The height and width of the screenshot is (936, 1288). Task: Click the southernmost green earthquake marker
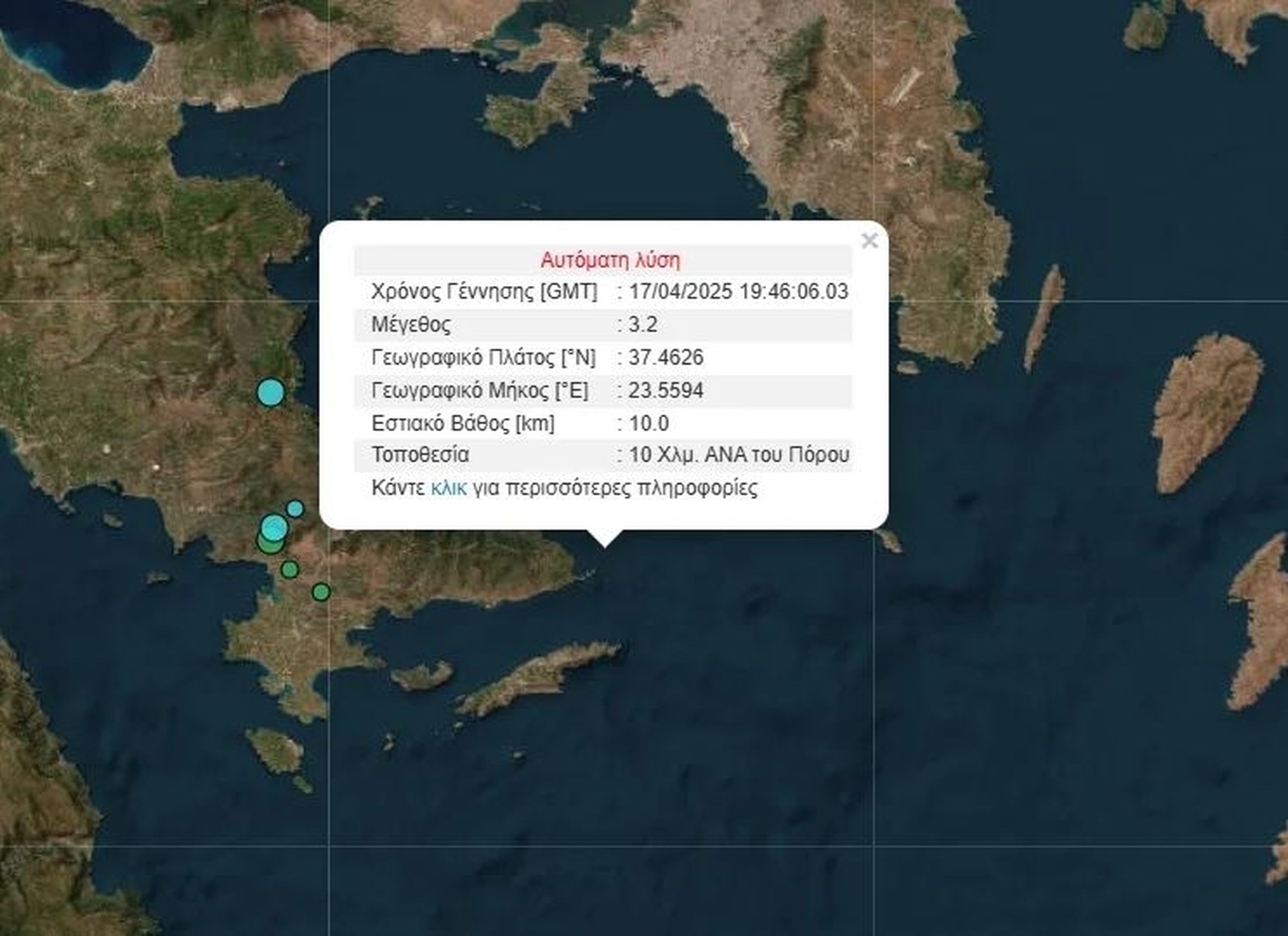coord(321,592)
